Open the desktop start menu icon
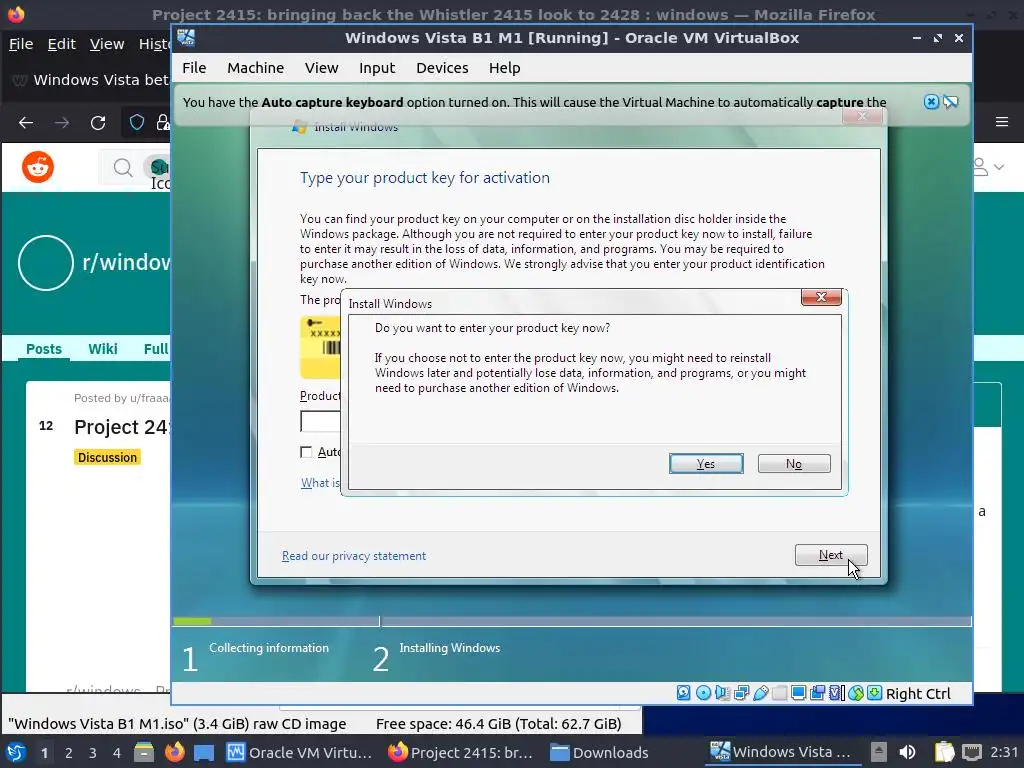Screen dimensions: 1024x768 (x=16, y=752)
